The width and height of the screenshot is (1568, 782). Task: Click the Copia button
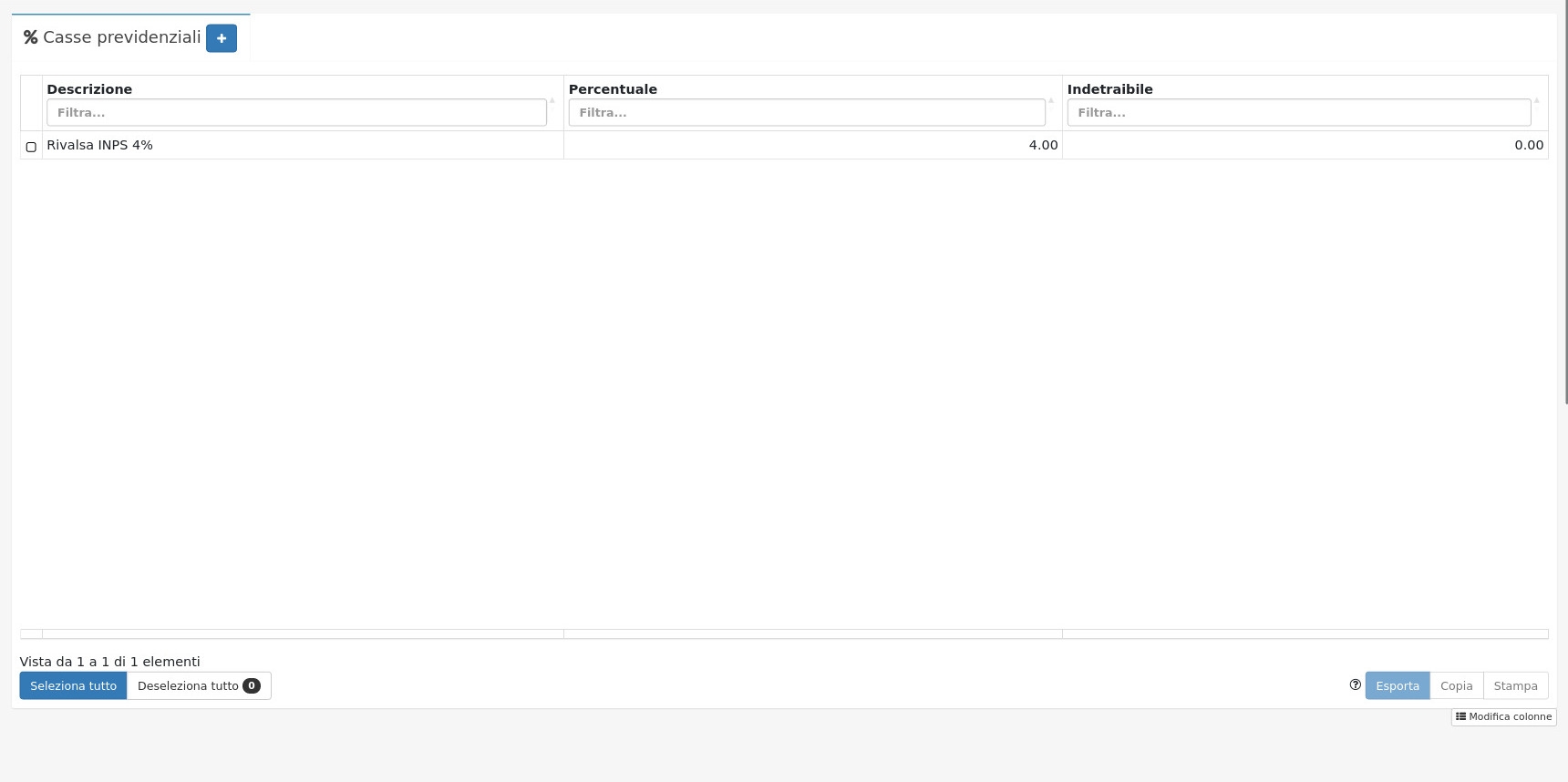[x=1456, y=685]
